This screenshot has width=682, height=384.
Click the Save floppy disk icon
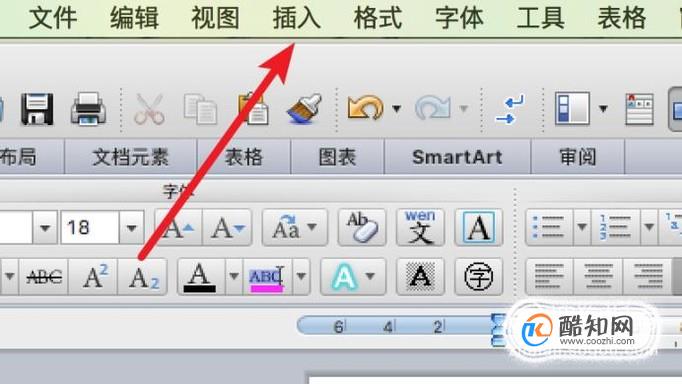tap(37, 109)
